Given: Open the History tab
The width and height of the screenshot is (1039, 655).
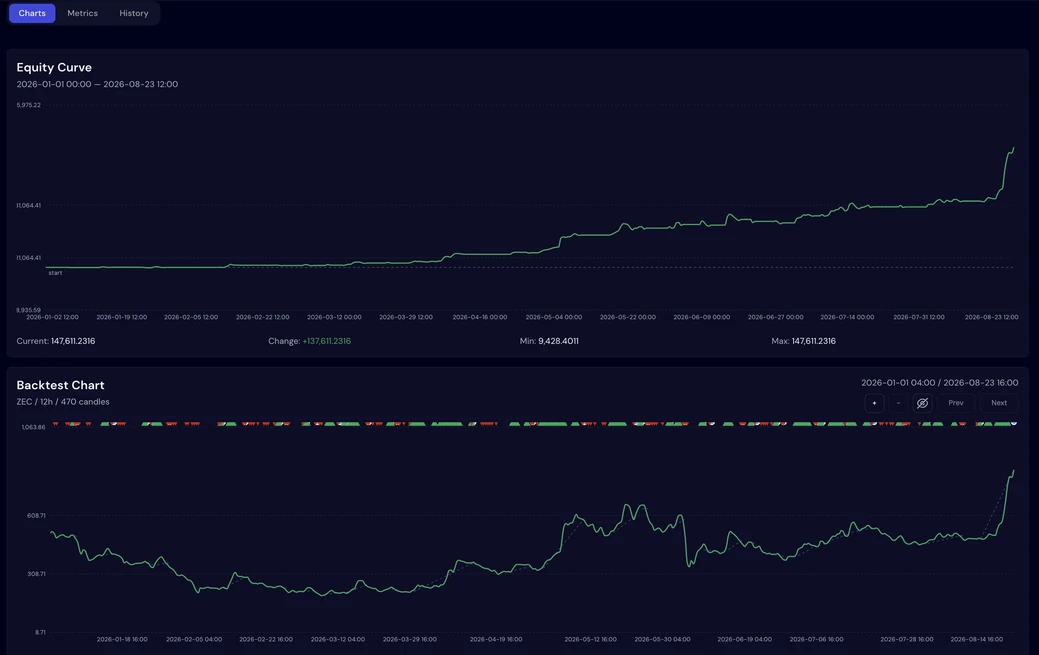Looking at the screenshot, I should click(134, 13).
